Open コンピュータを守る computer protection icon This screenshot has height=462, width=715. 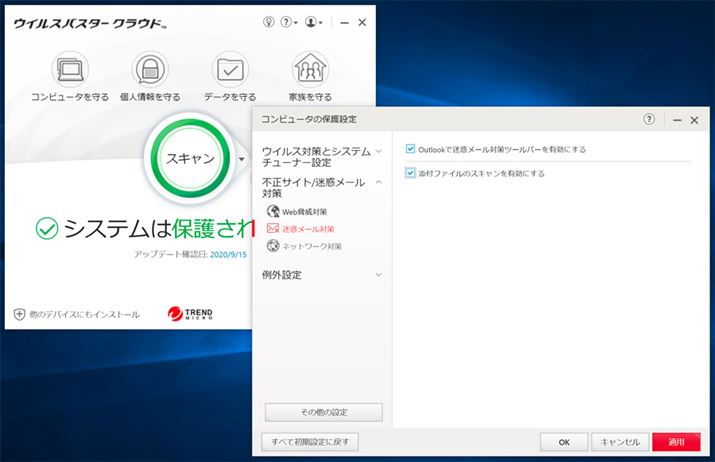click(70, 70)
